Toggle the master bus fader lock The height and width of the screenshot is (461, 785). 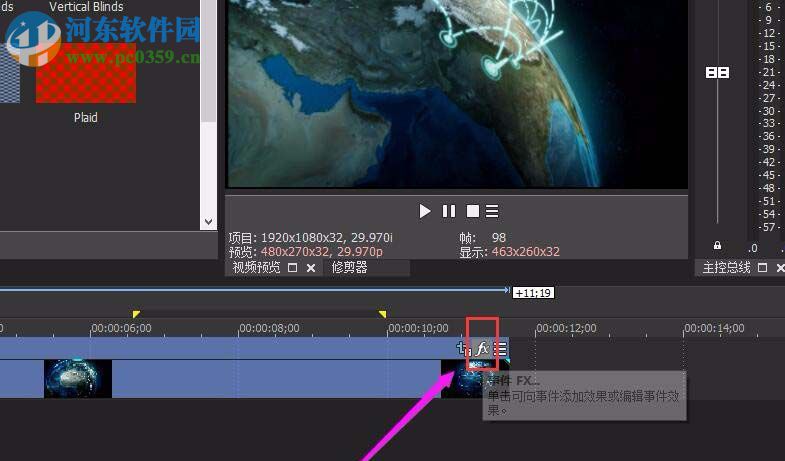[717, 245]
